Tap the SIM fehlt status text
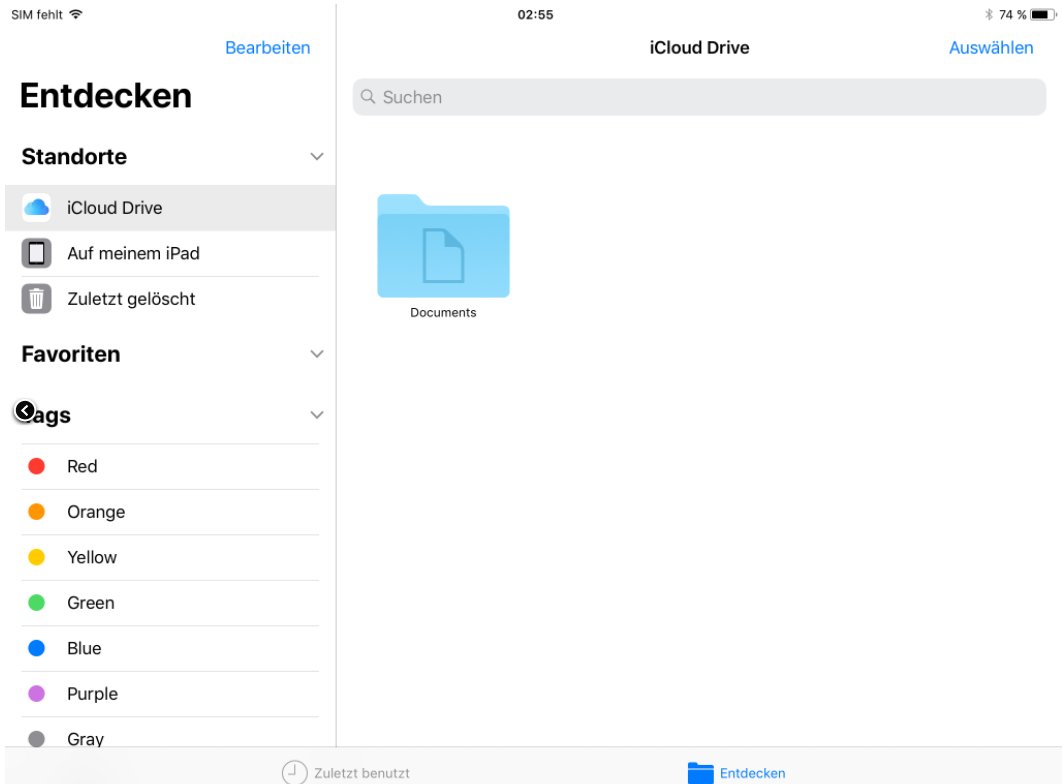Image resolution: width=1062 pixels, height=784 pixels. click(x=37, y=14)
